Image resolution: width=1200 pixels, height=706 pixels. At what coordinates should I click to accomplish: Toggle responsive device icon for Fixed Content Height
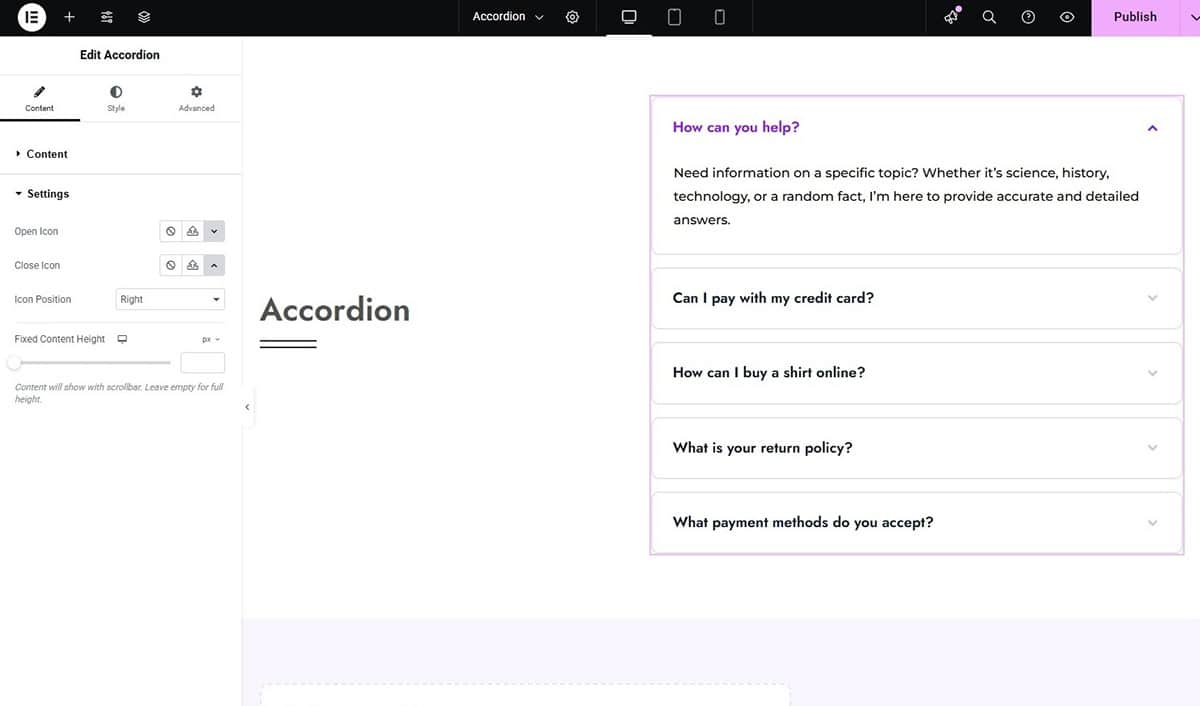coord(122,339)
